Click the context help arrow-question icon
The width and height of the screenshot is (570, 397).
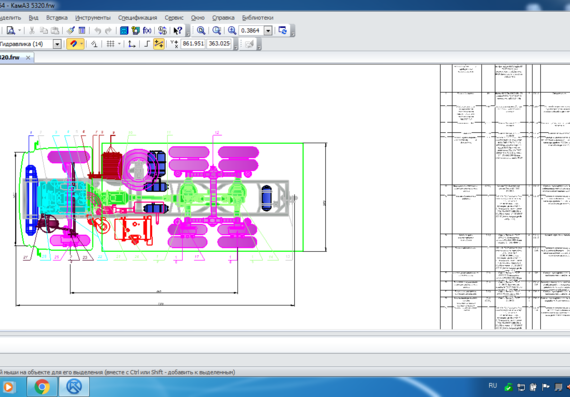(177, 31)
